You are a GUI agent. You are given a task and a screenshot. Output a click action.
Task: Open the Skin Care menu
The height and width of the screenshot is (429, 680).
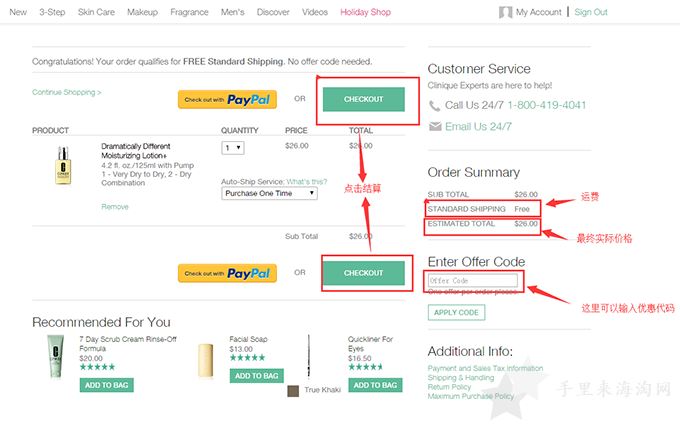click(96, 12)
